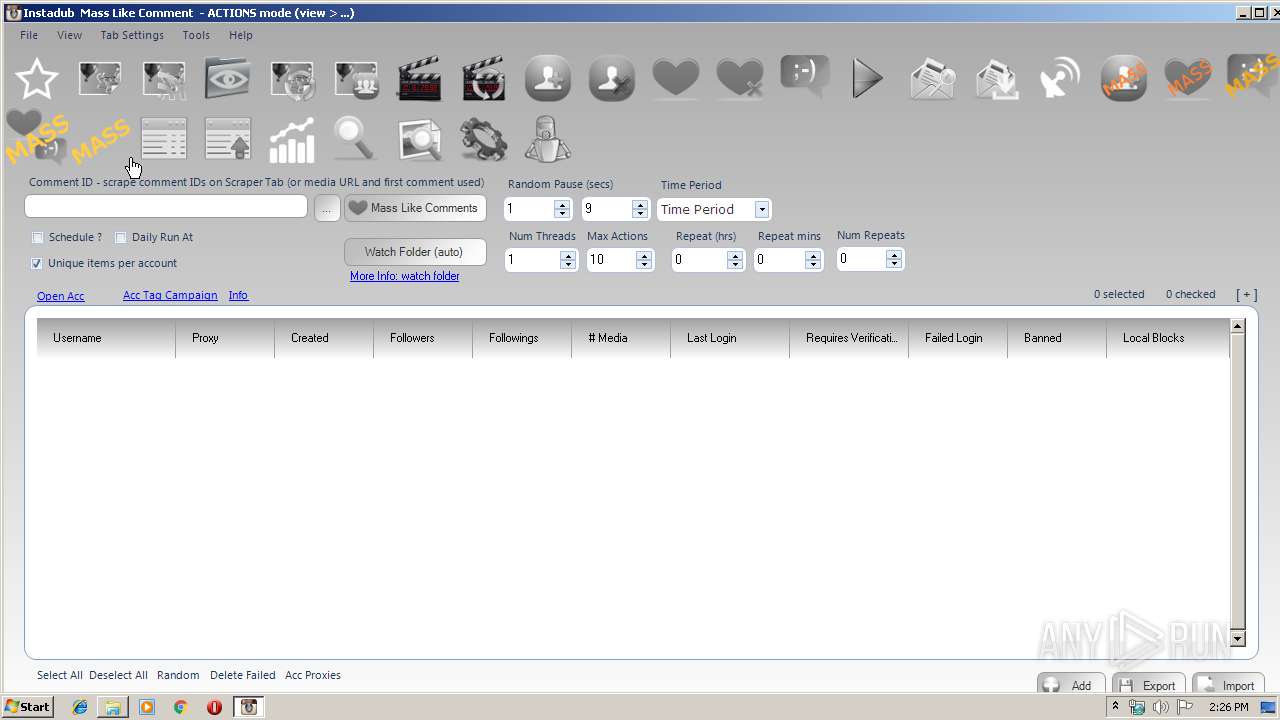This screenshot has height=720, width=1280.
Task: Open the clapperboard with refresh arrow icon
Action: click(x=484, y=79)
